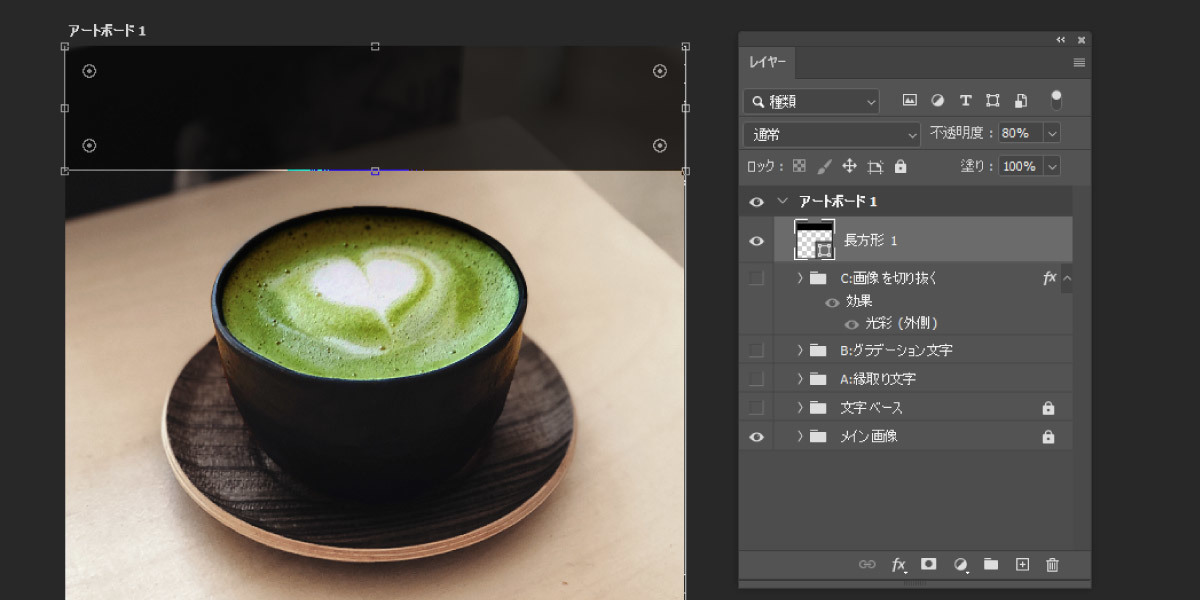Click the lock-all padlock icon
This screenshot has width=1200, height=600.
tap(900, 166)
